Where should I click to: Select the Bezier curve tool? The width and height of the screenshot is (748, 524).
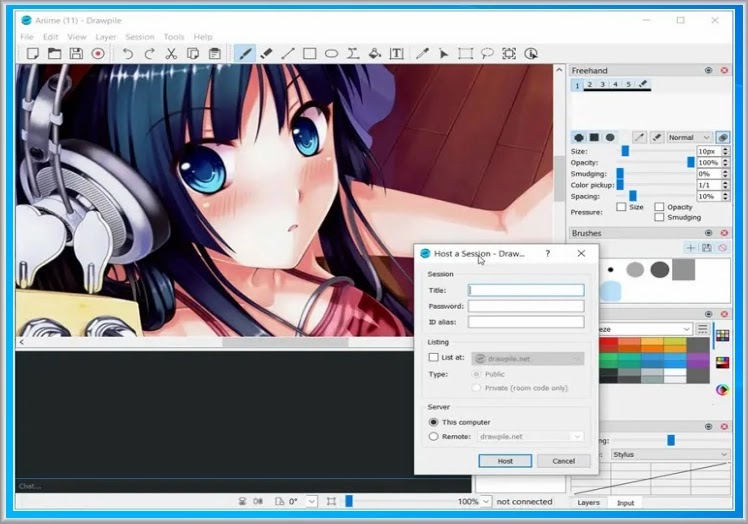pyautogui.click(x=353, y=53)
